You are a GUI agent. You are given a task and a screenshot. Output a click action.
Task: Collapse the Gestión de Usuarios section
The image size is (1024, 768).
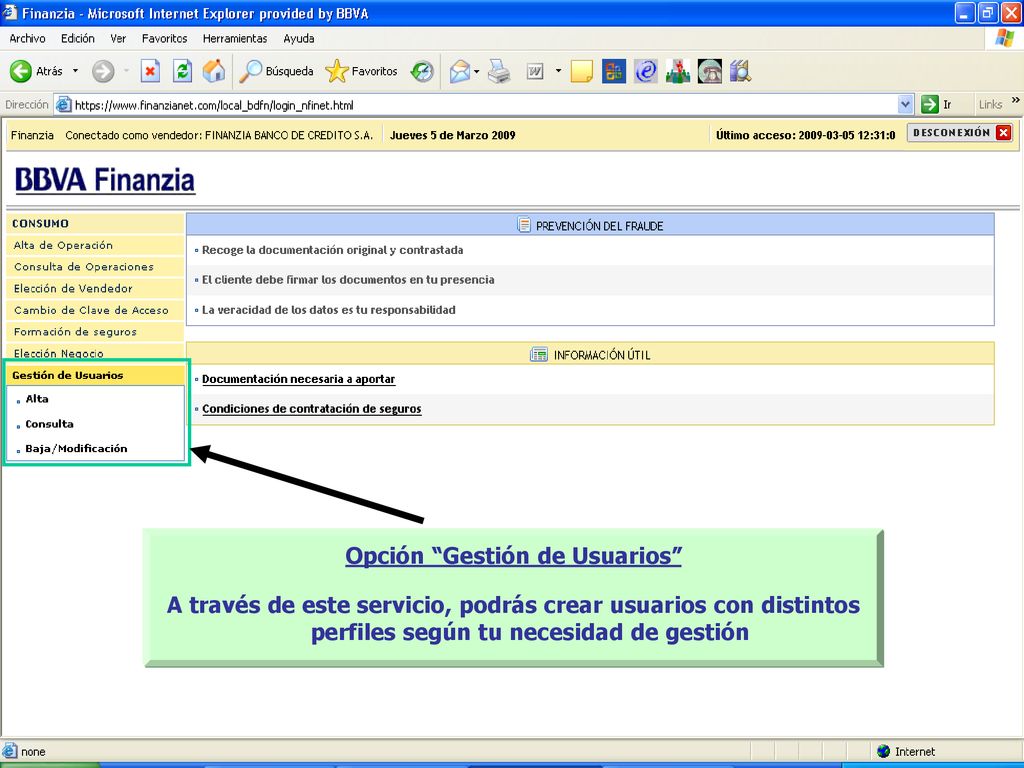point(95,376)
